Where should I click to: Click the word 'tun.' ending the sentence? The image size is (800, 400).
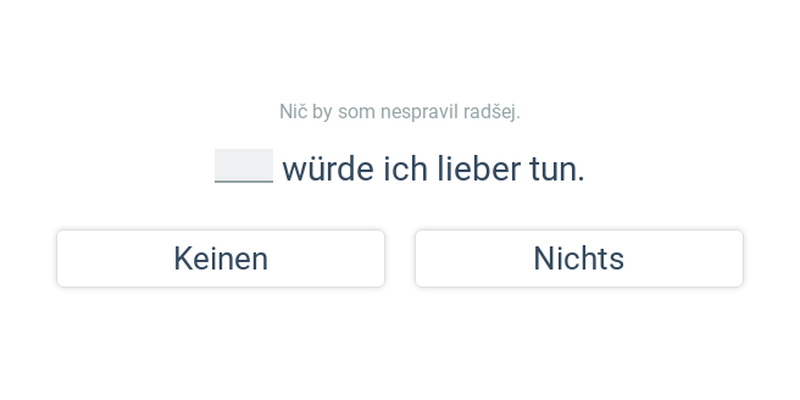557,170
